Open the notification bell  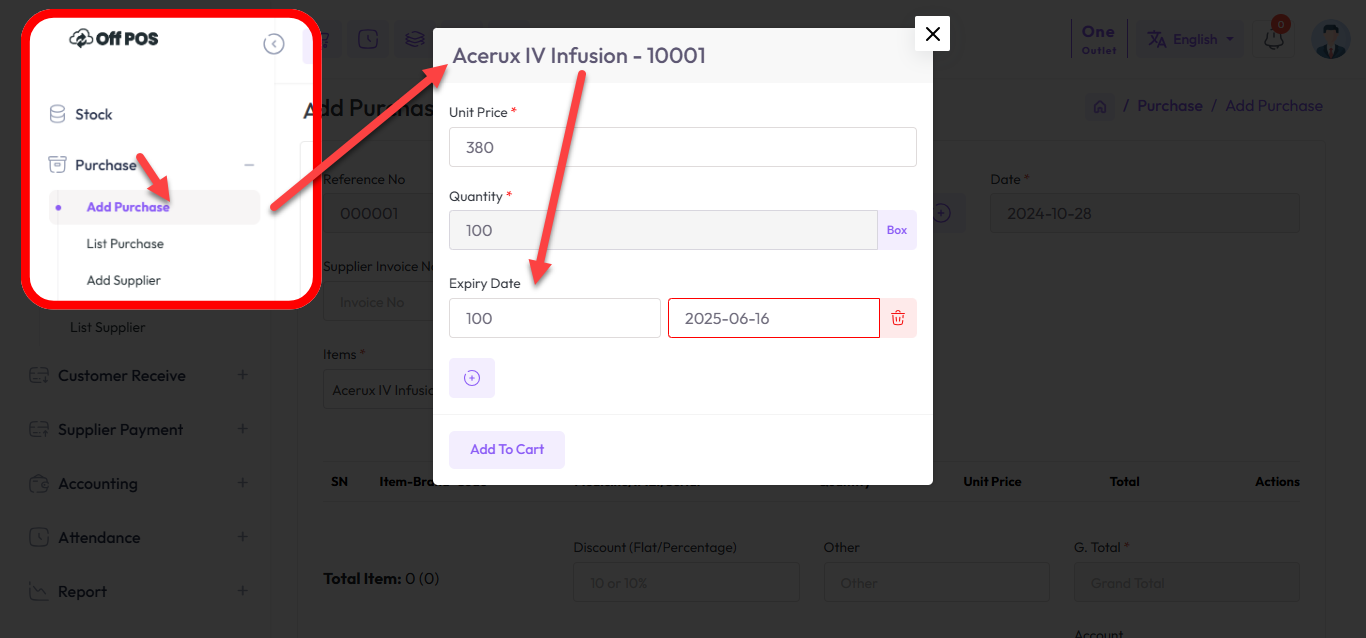pyautogui.click(x=1273, y=39)
